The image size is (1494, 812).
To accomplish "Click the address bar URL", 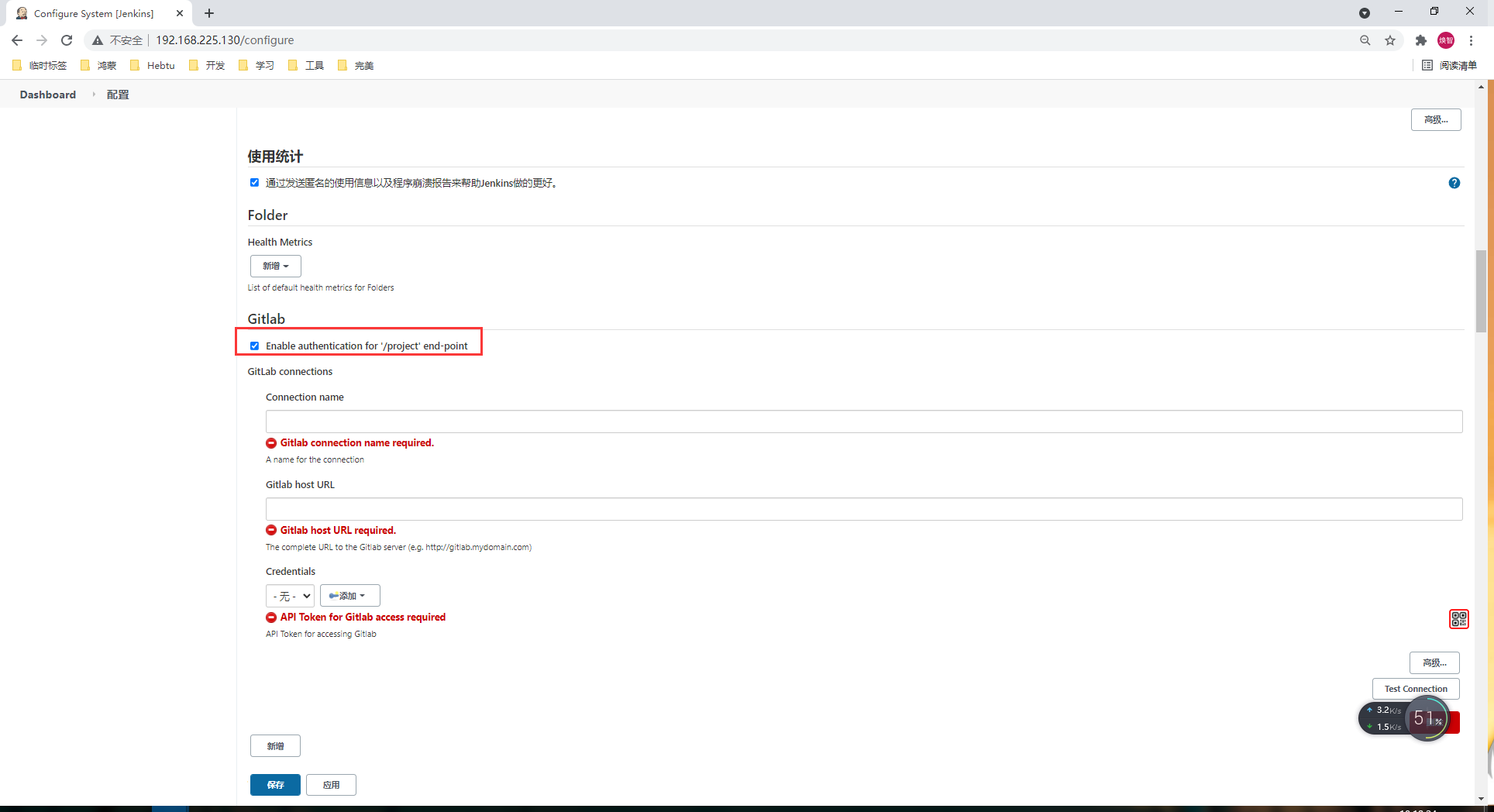I will (225, 40).
